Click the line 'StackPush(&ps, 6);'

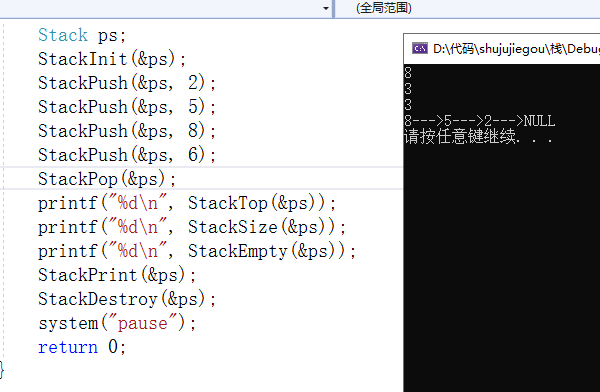(127, 155)
